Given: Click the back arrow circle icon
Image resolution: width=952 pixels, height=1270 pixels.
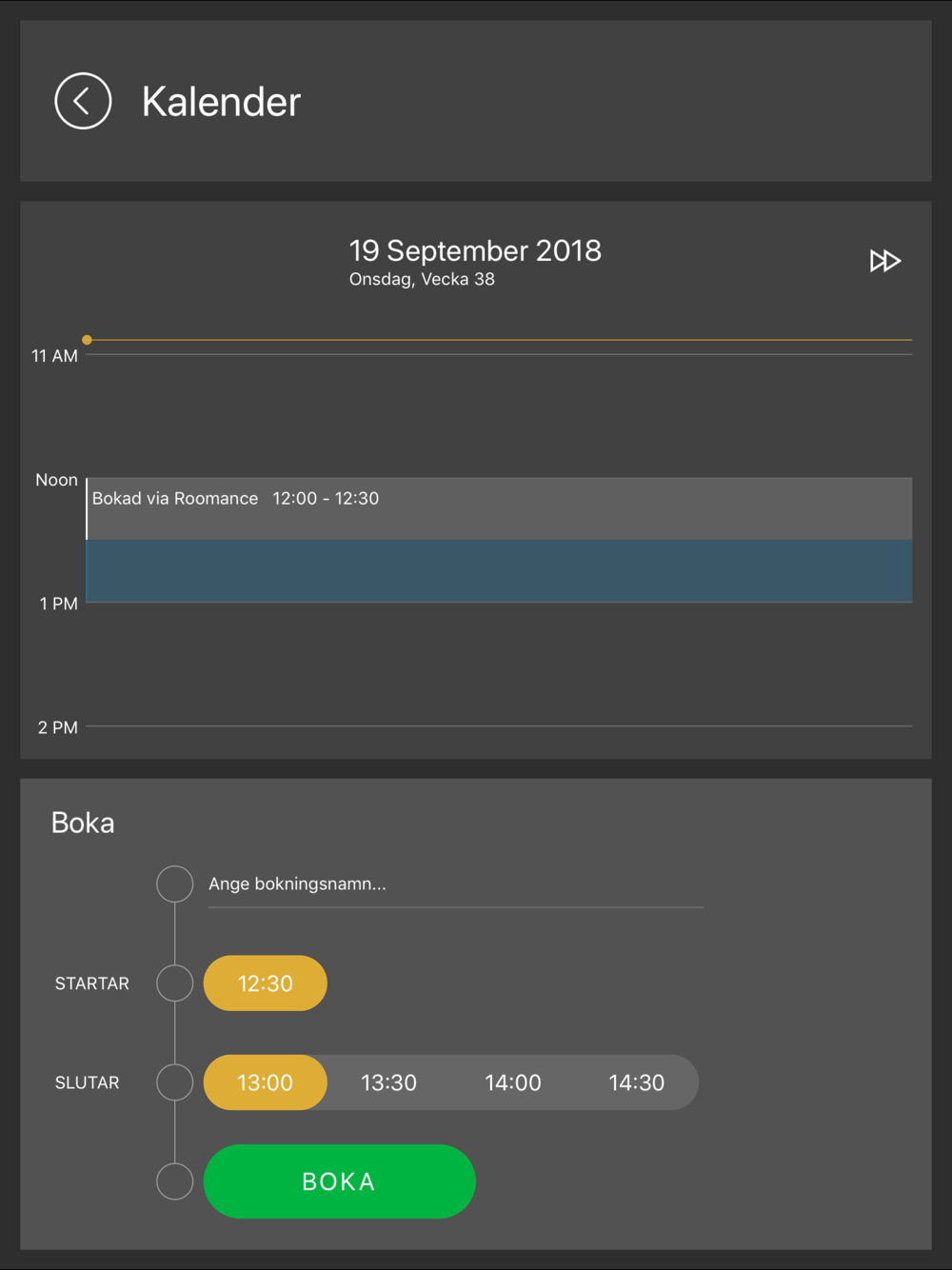Looking at the screenshot, I should [83, 101].
